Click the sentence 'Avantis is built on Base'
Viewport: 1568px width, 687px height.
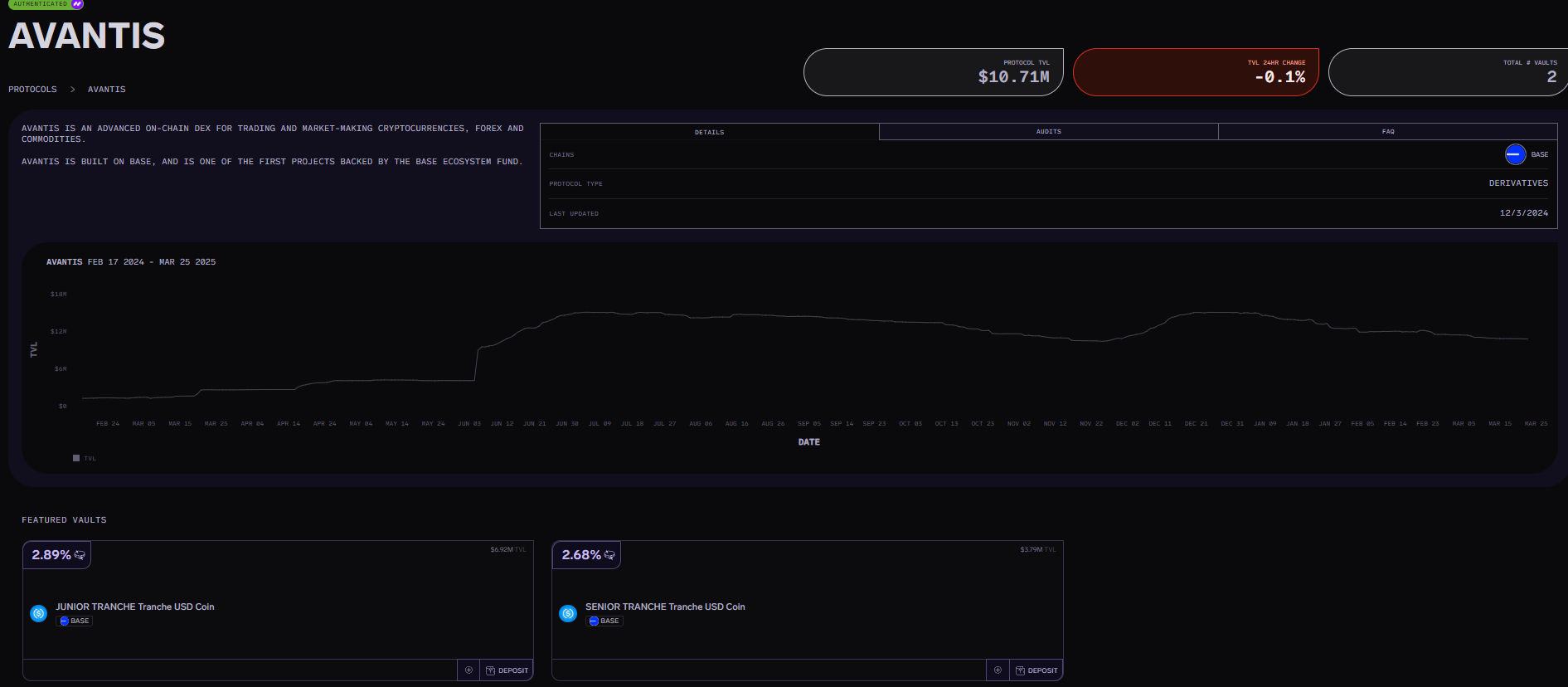(x=272, y=162)
